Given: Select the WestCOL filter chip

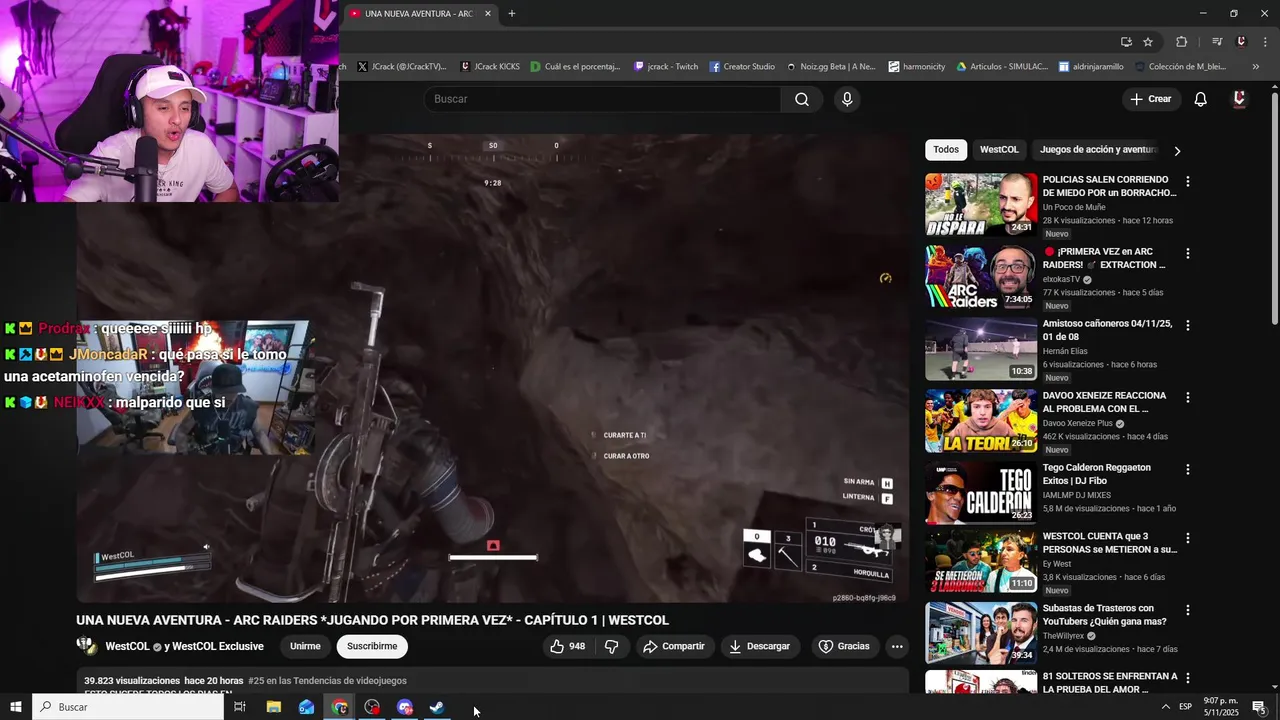Looking at the screenshot, I should 999,150.
